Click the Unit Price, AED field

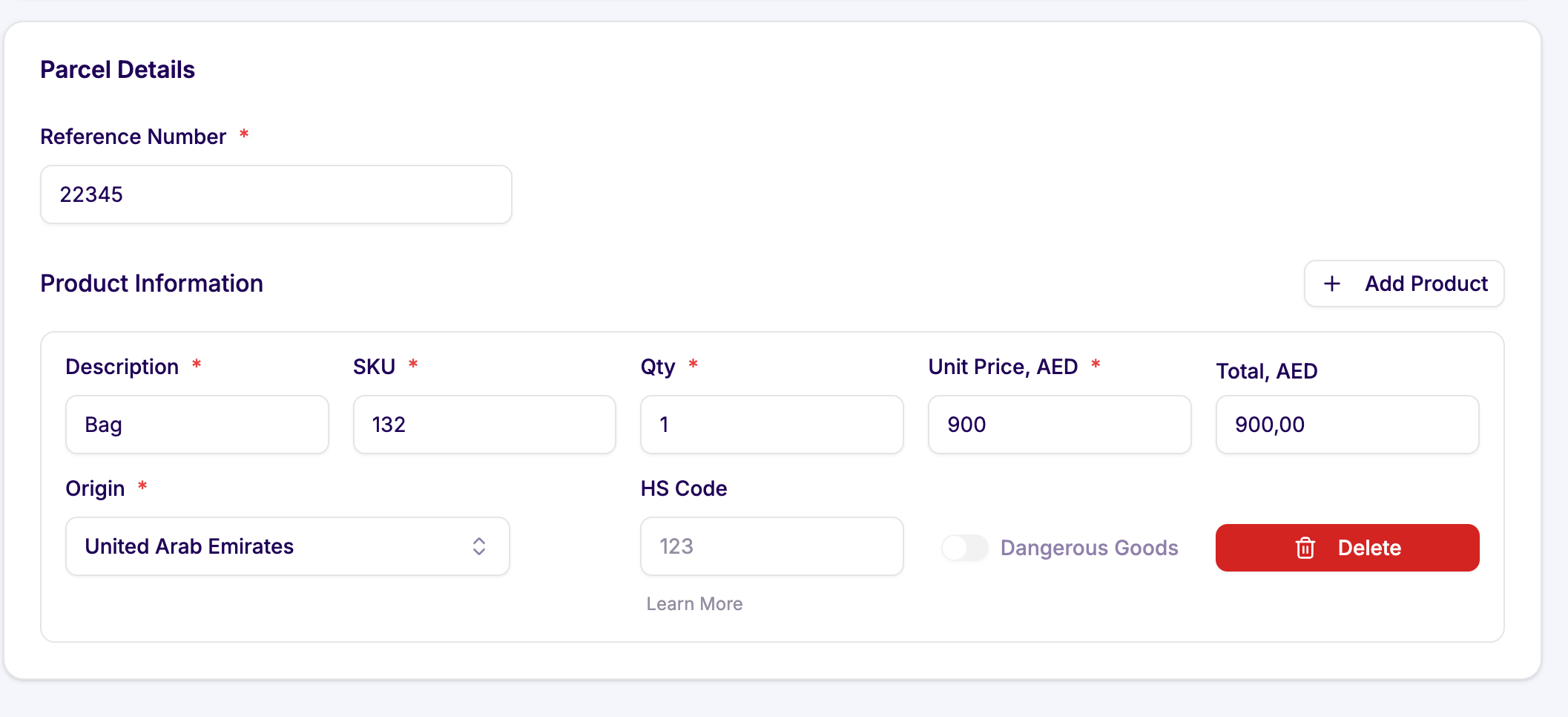1060,425
